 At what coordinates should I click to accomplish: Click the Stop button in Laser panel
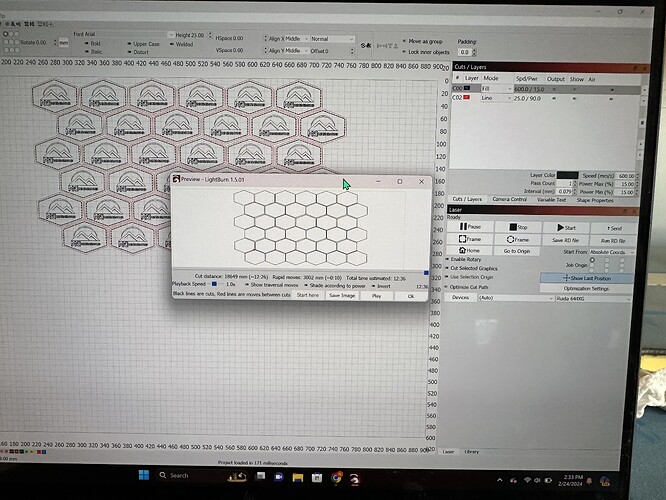pyautogui.click(x=518, y=227)
